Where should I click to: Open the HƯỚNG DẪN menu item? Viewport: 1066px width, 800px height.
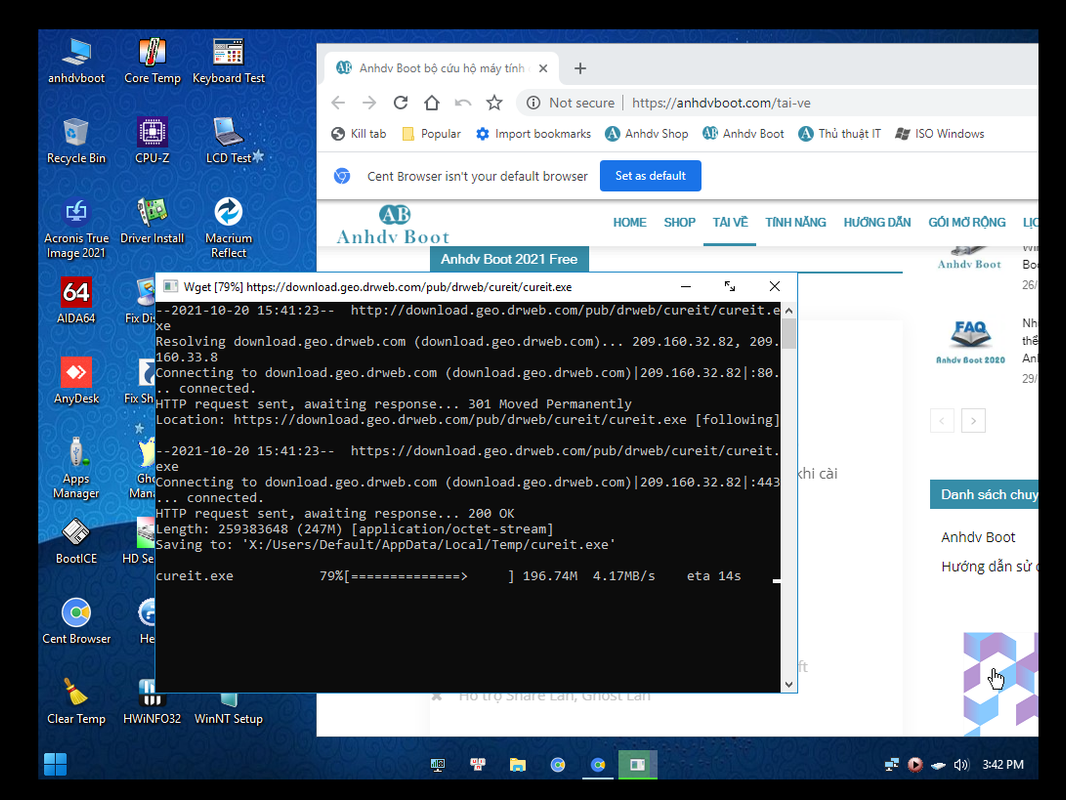(877, 222)
